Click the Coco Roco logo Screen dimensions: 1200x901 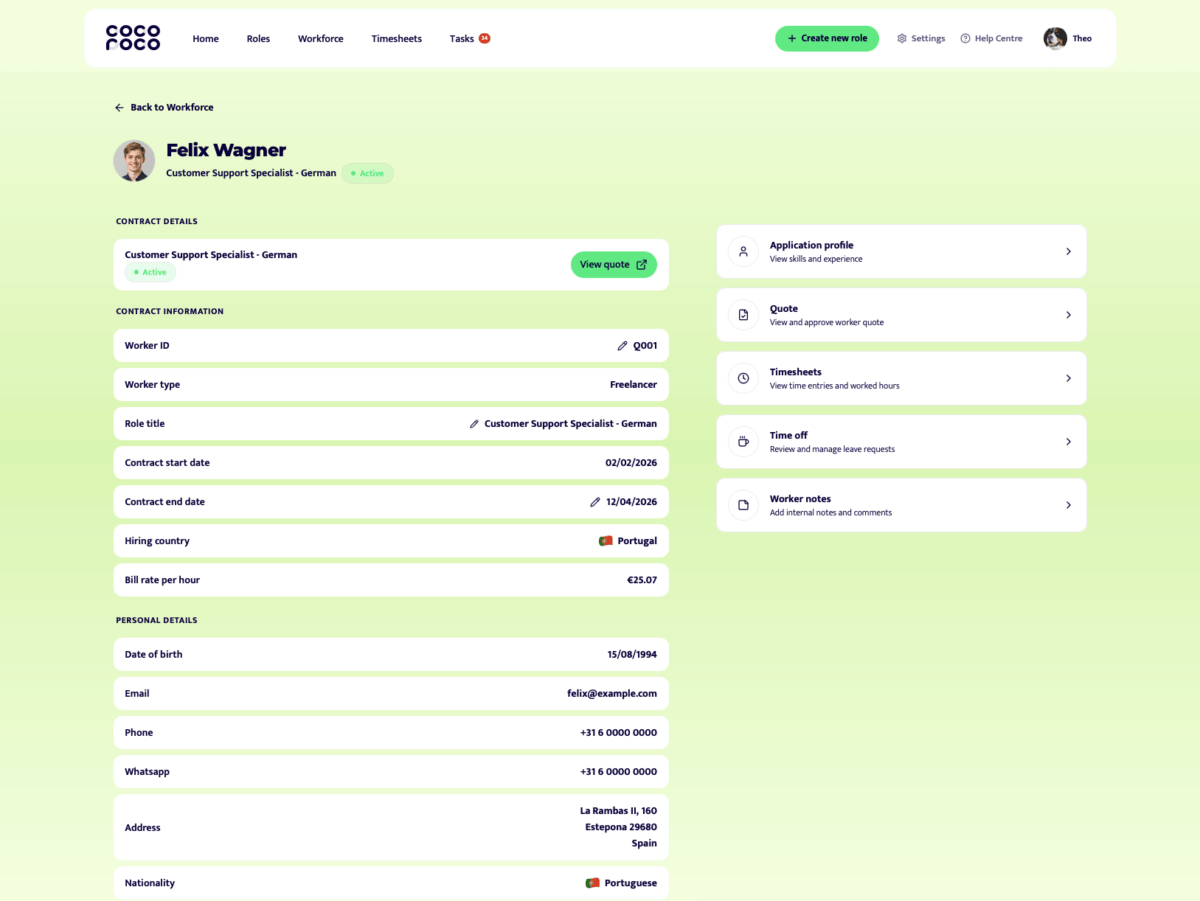(133, 38)
